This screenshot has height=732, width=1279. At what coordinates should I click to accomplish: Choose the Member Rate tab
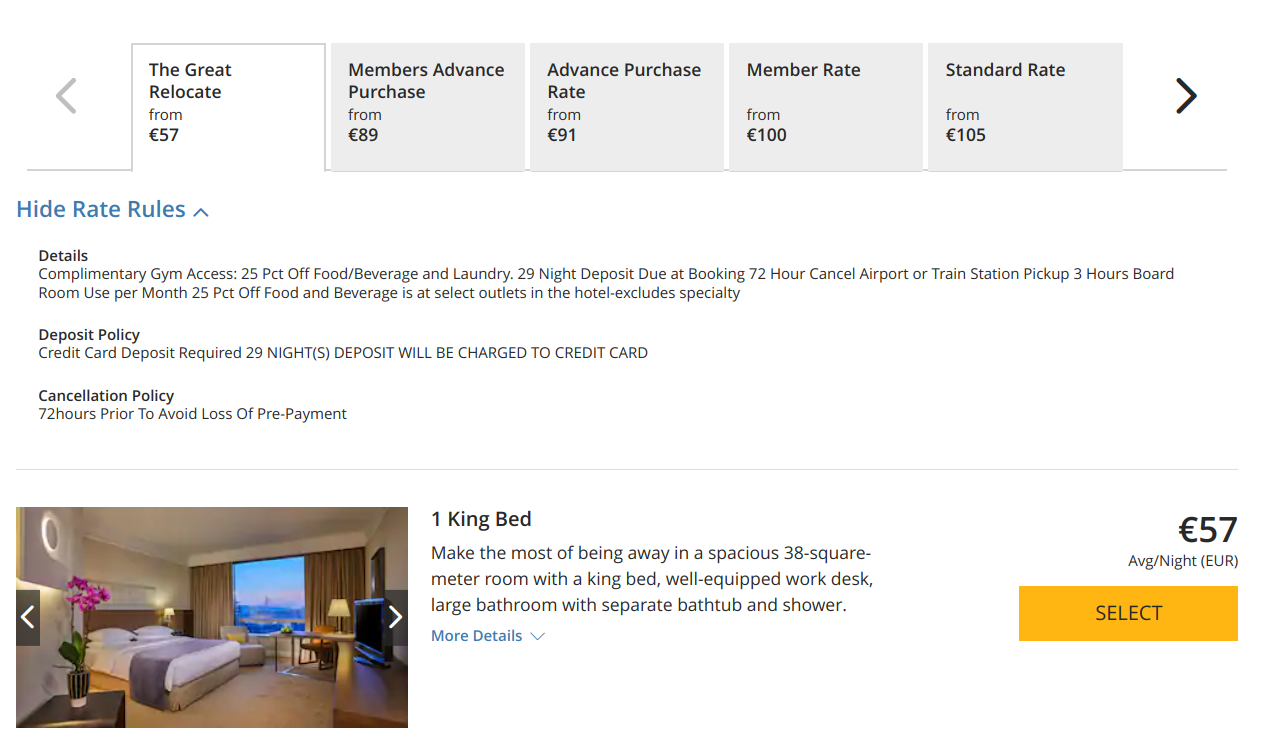[x=825, y=106]
